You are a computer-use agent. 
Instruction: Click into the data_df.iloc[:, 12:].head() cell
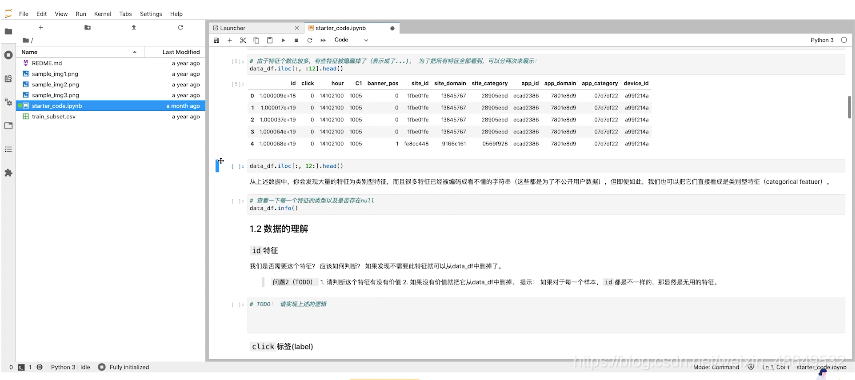[545, 166]
